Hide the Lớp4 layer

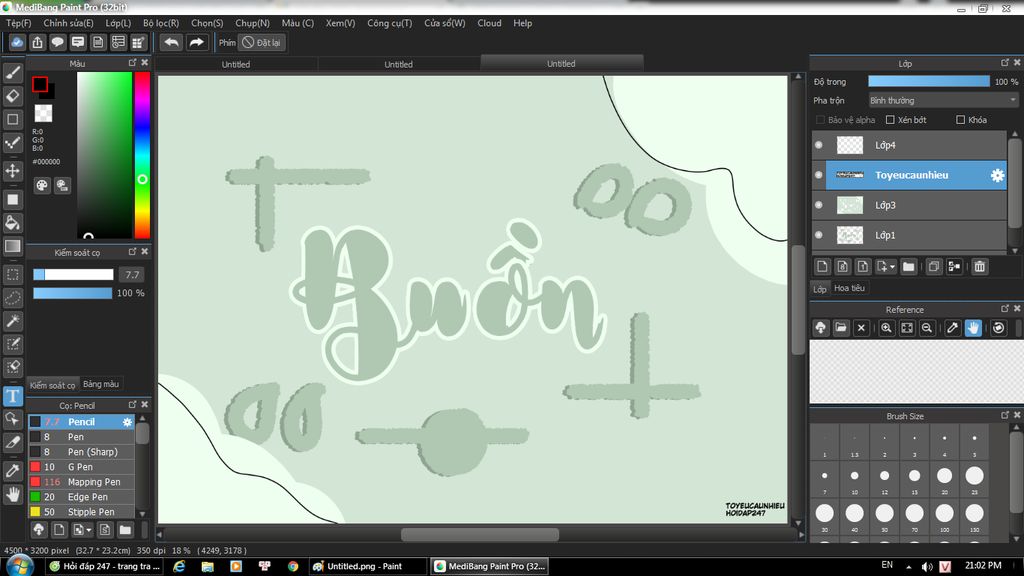pos(819,145)
